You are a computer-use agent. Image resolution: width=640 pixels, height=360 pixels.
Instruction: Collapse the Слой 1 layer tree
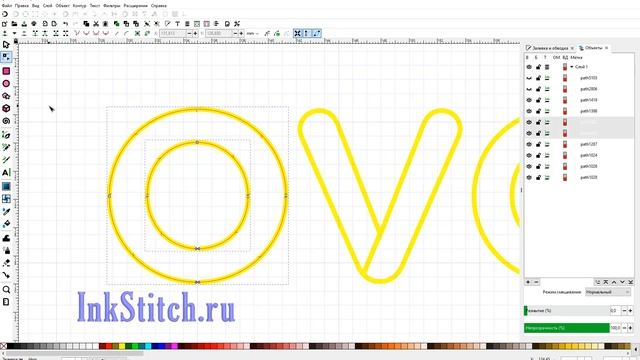click(572, 67)
